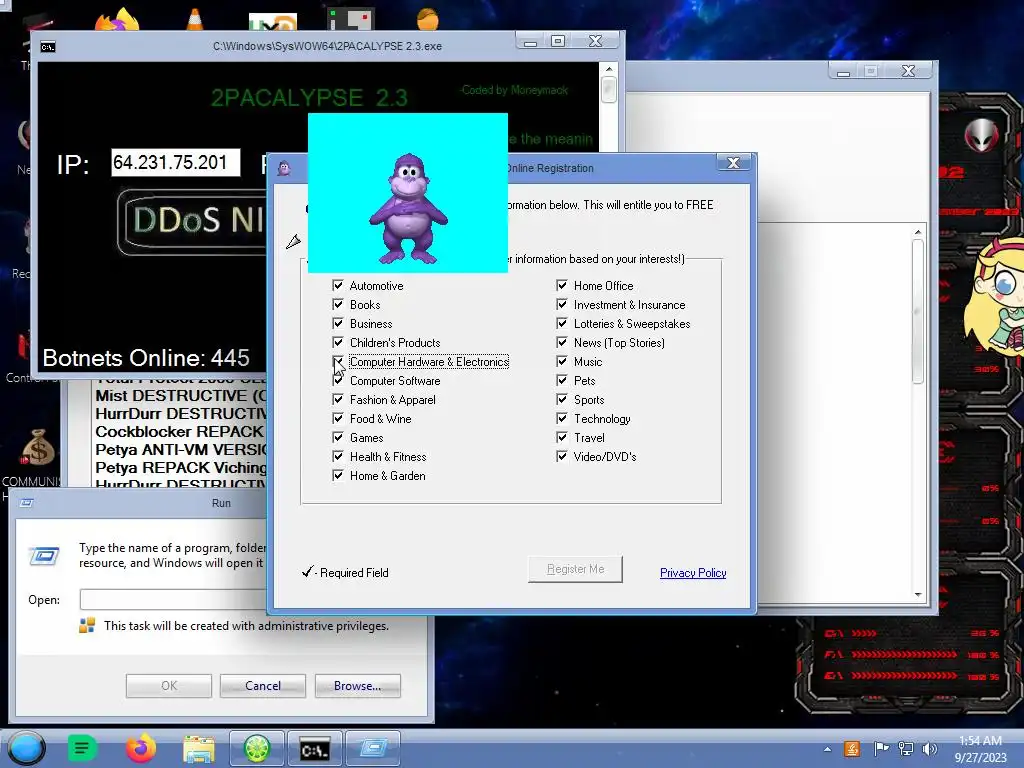Viewport: 1024px width, 768px height.
Task: Click OK in the Run dialog
Action: 168,686
